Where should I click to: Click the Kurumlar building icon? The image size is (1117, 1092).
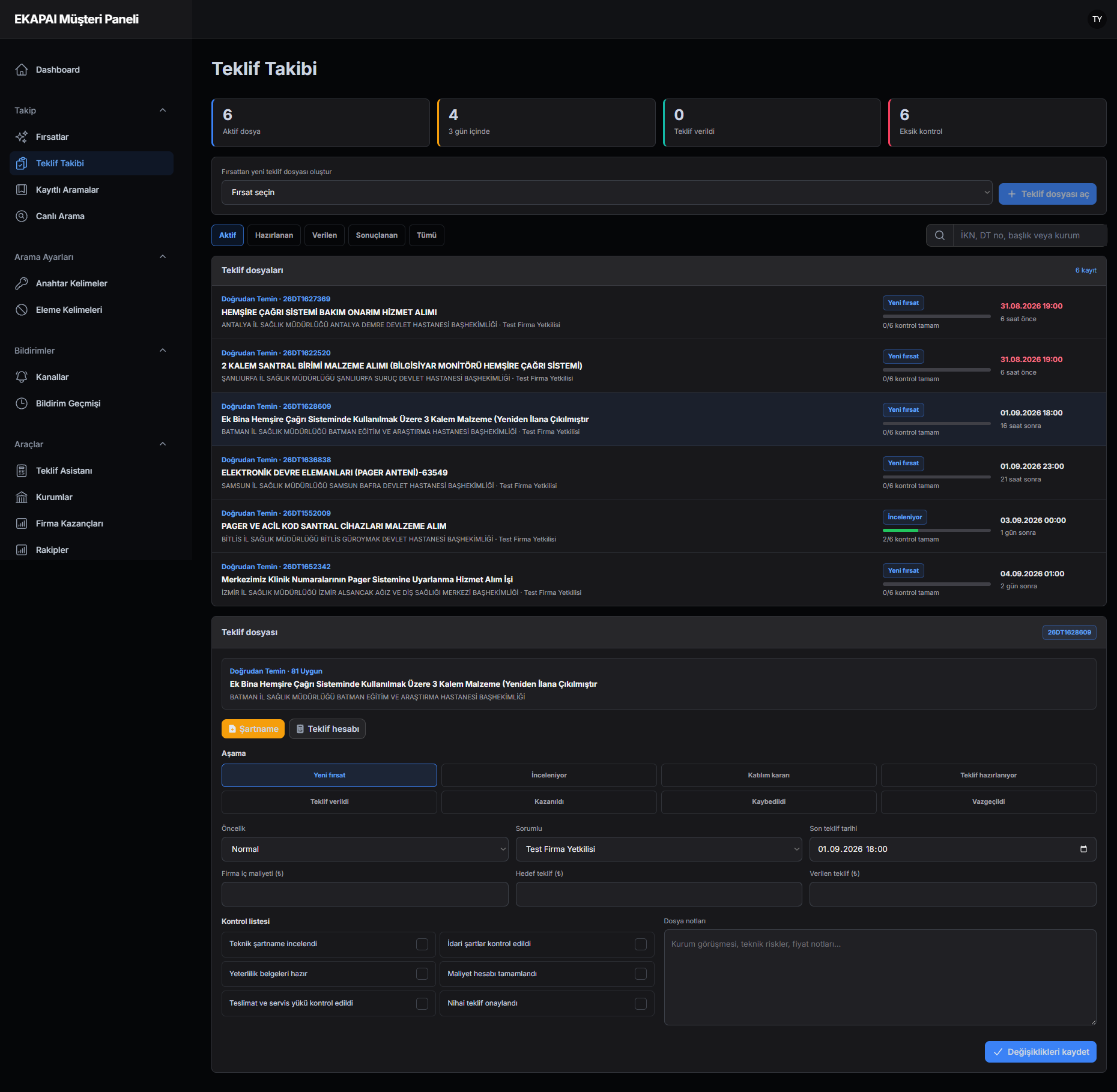pos(22,497)
